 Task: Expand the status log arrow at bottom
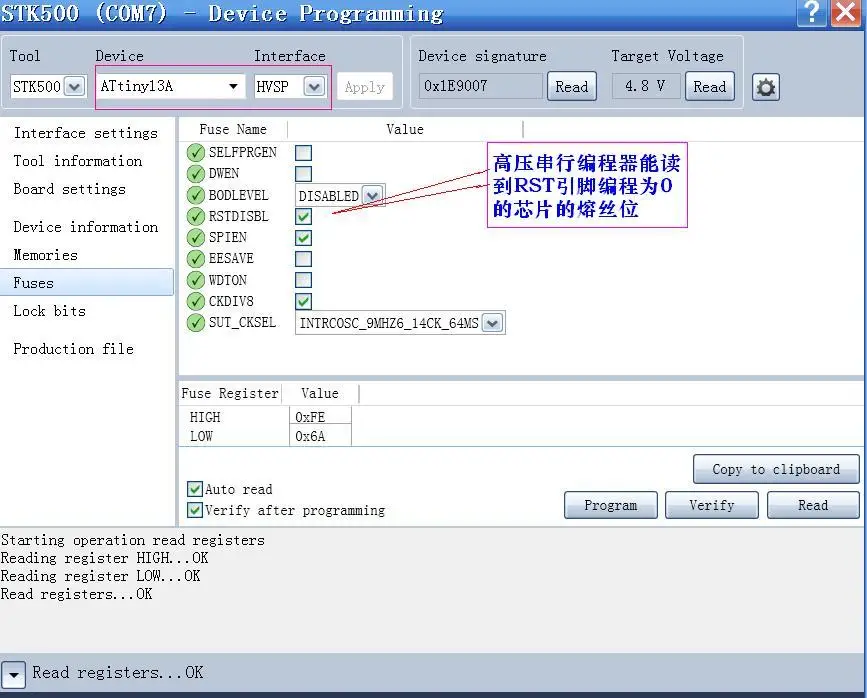tap(13, 675)
